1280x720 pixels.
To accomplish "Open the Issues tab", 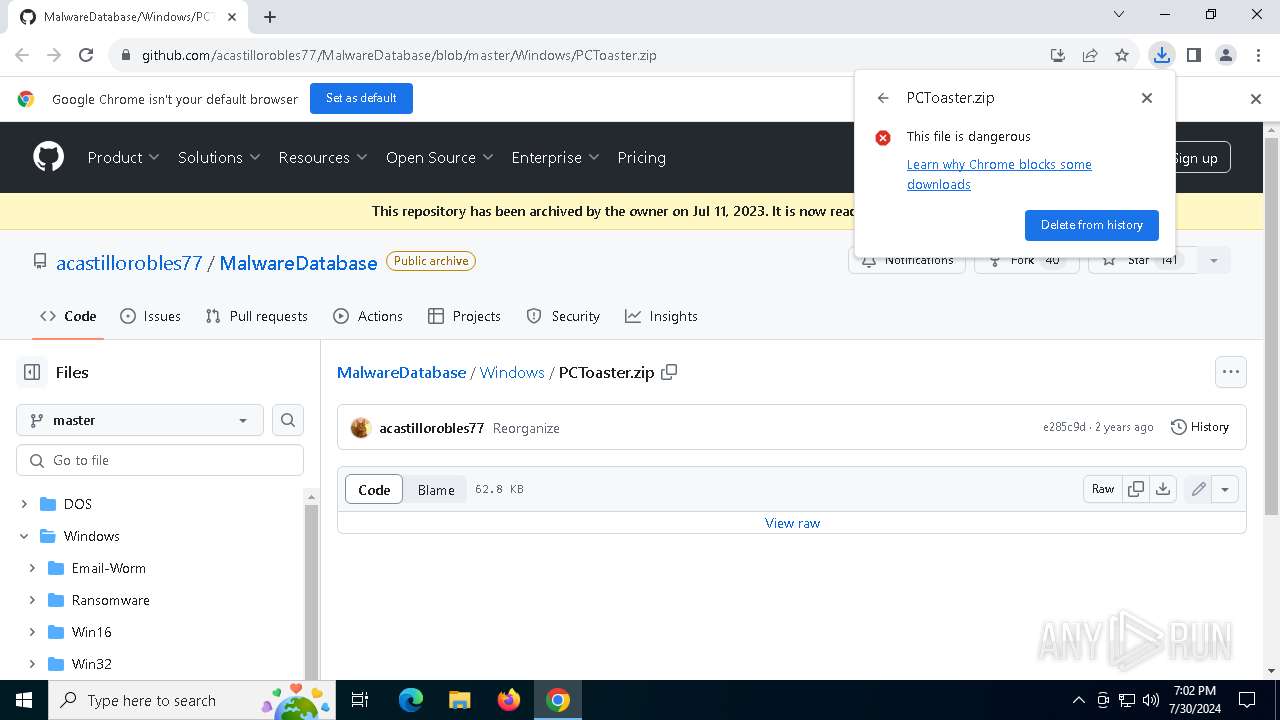I will [x=150, y=316].
